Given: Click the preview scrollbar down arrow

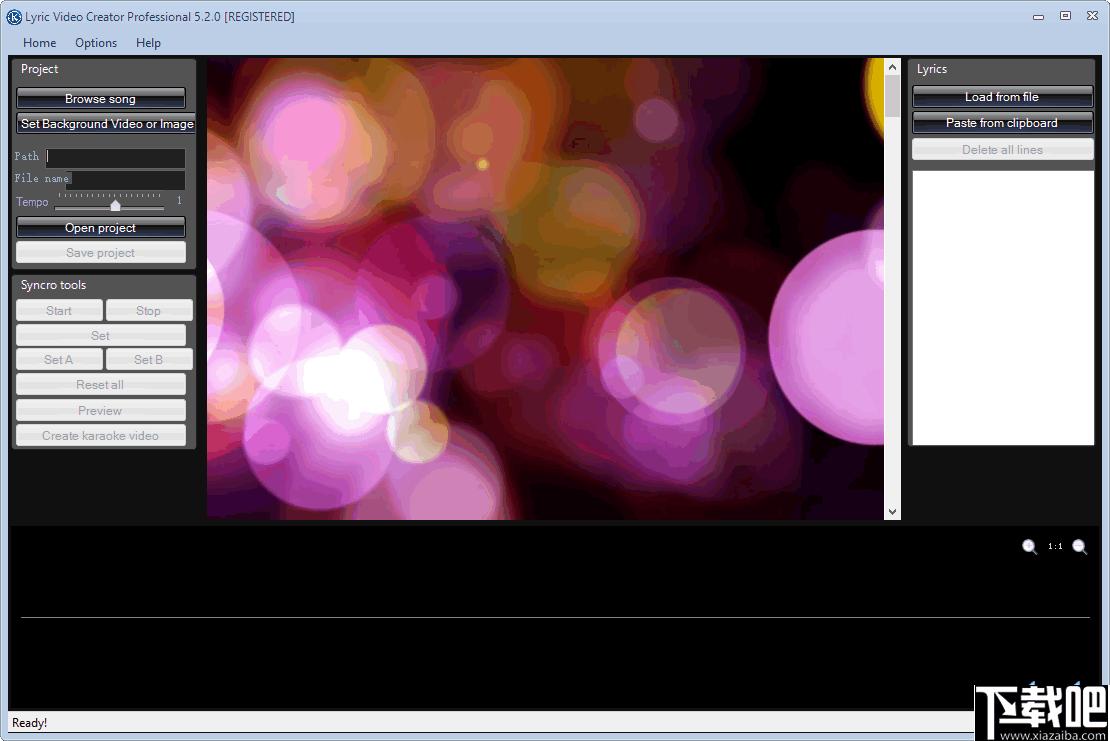Looking at the screenshot, I should point(892,511).
